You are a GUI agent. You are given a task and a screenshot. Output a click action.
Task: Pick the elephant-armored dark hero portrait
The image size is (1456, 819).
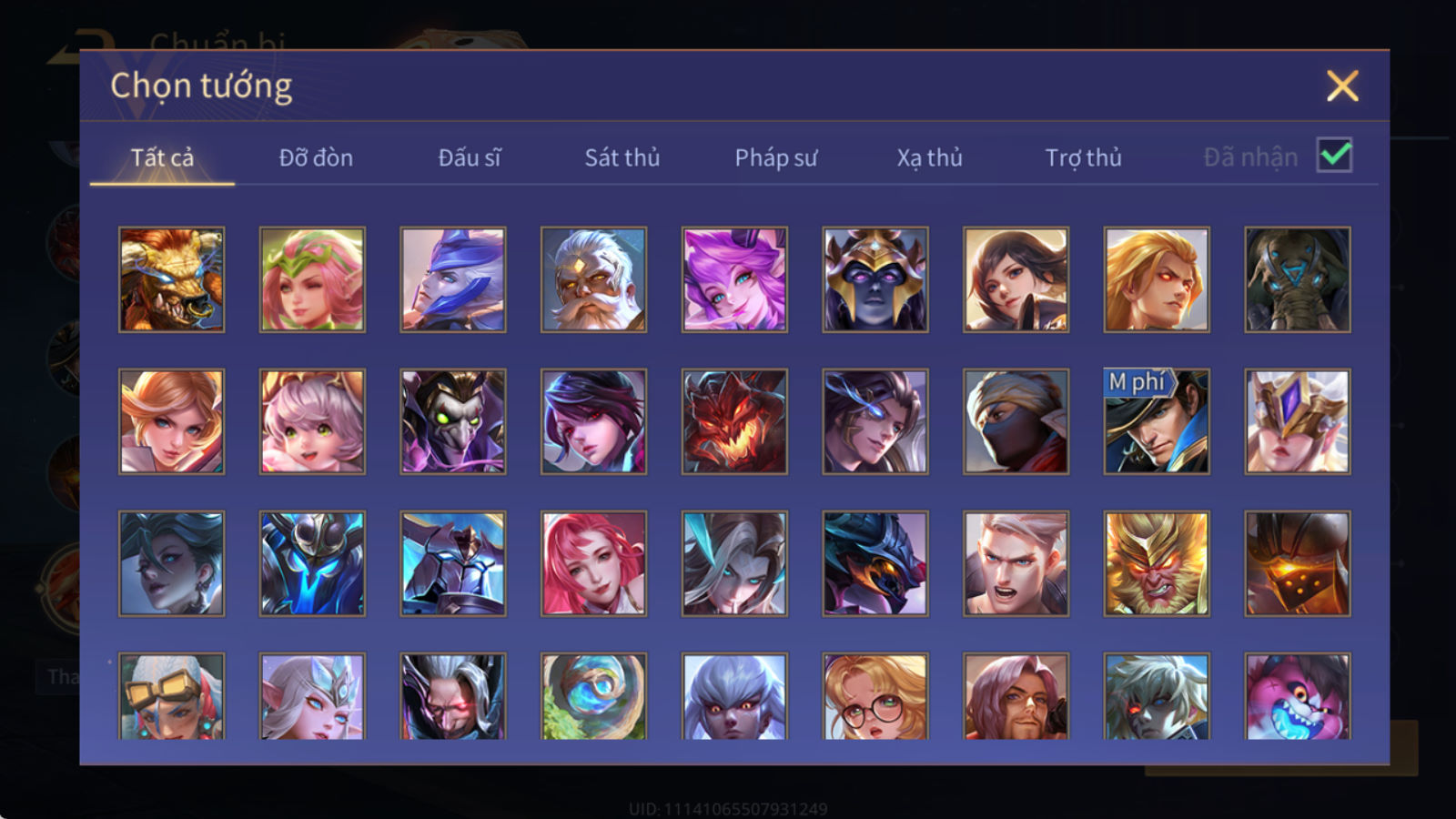click(x=1298, y=279)
